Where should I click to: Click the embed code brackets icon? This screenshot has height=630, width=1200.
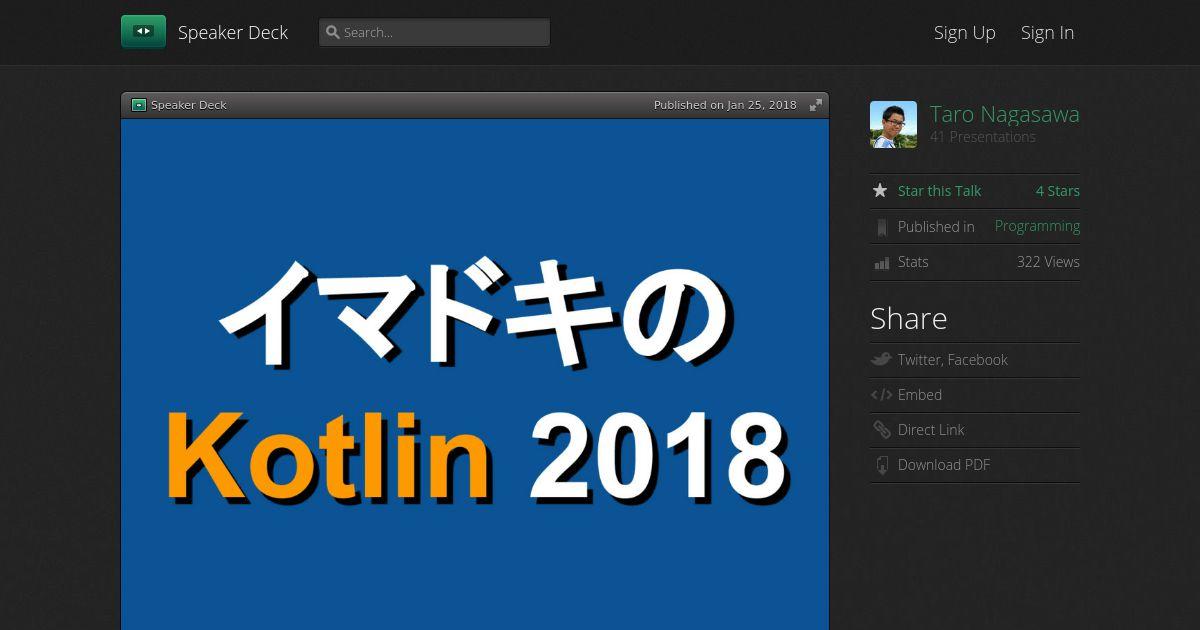point(881,395)
